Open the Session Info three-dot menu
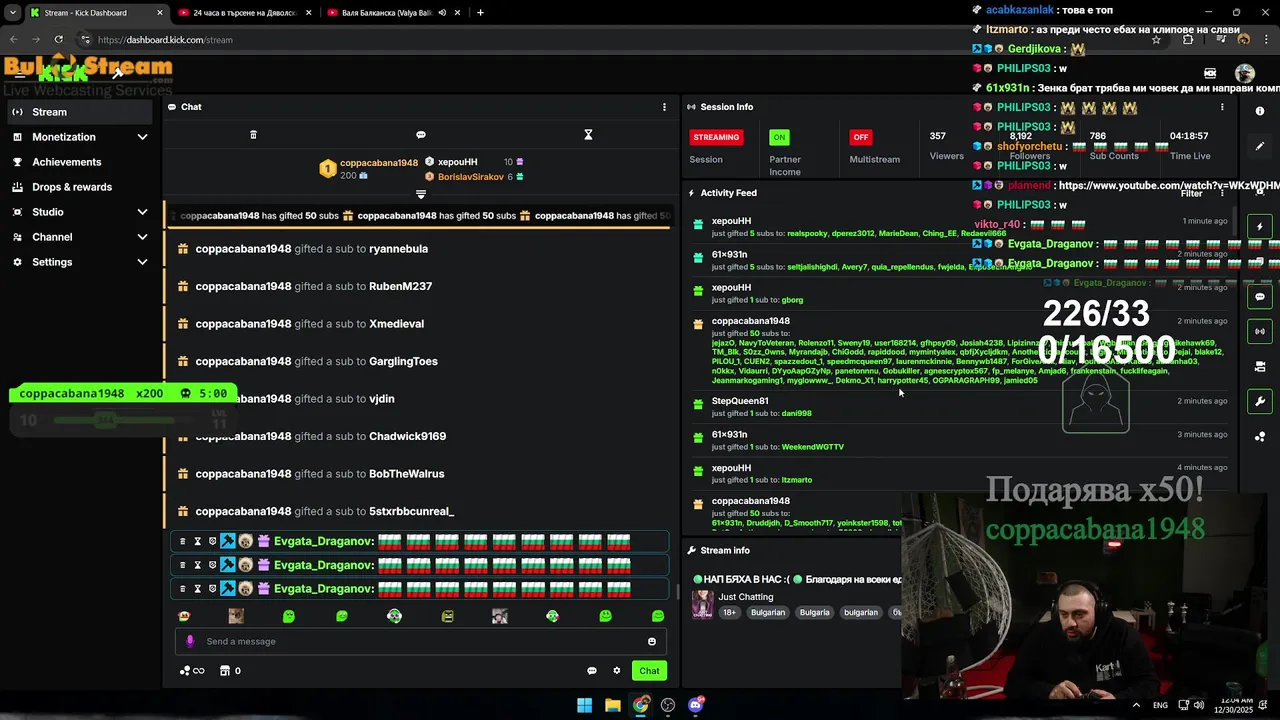The width and height of the screenshot is (1280, 720). point(1222,107)
